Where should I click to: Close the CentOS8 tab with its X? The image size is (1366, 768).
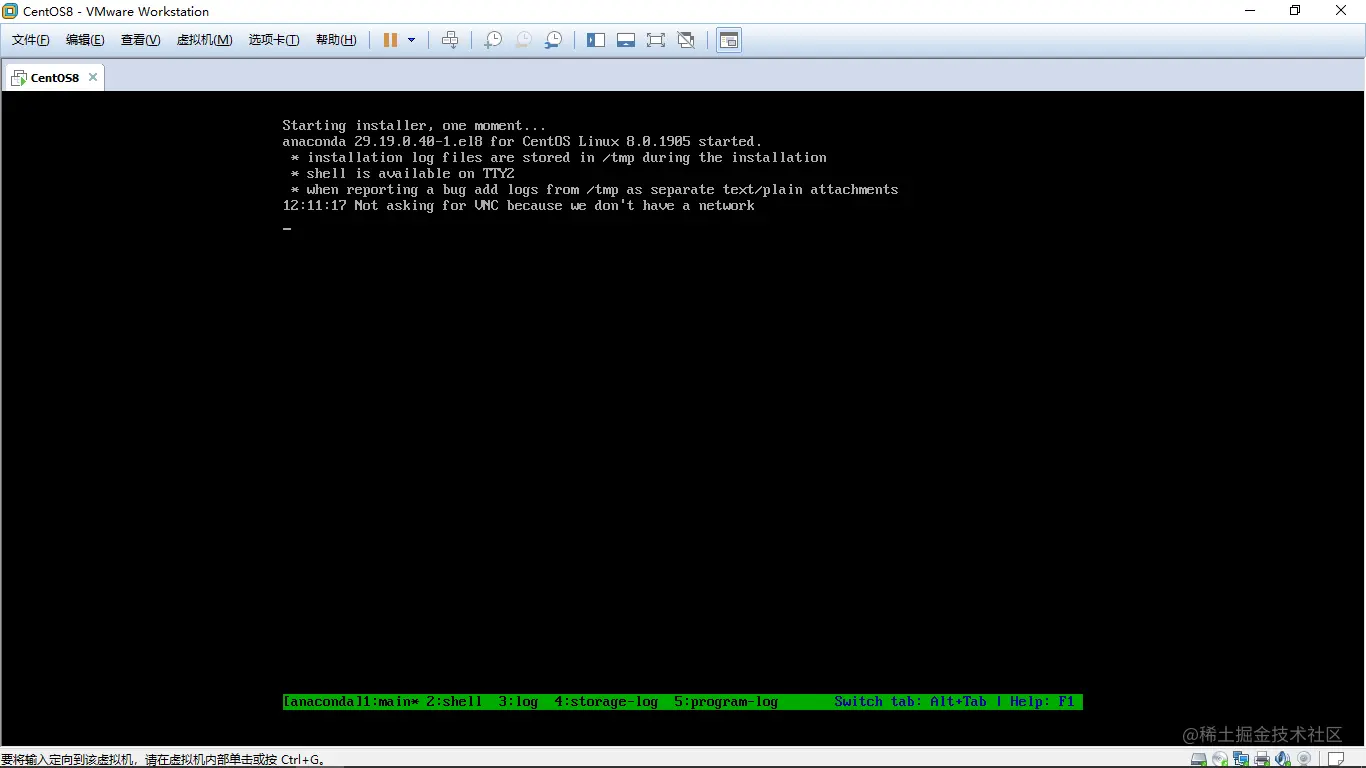93,77
